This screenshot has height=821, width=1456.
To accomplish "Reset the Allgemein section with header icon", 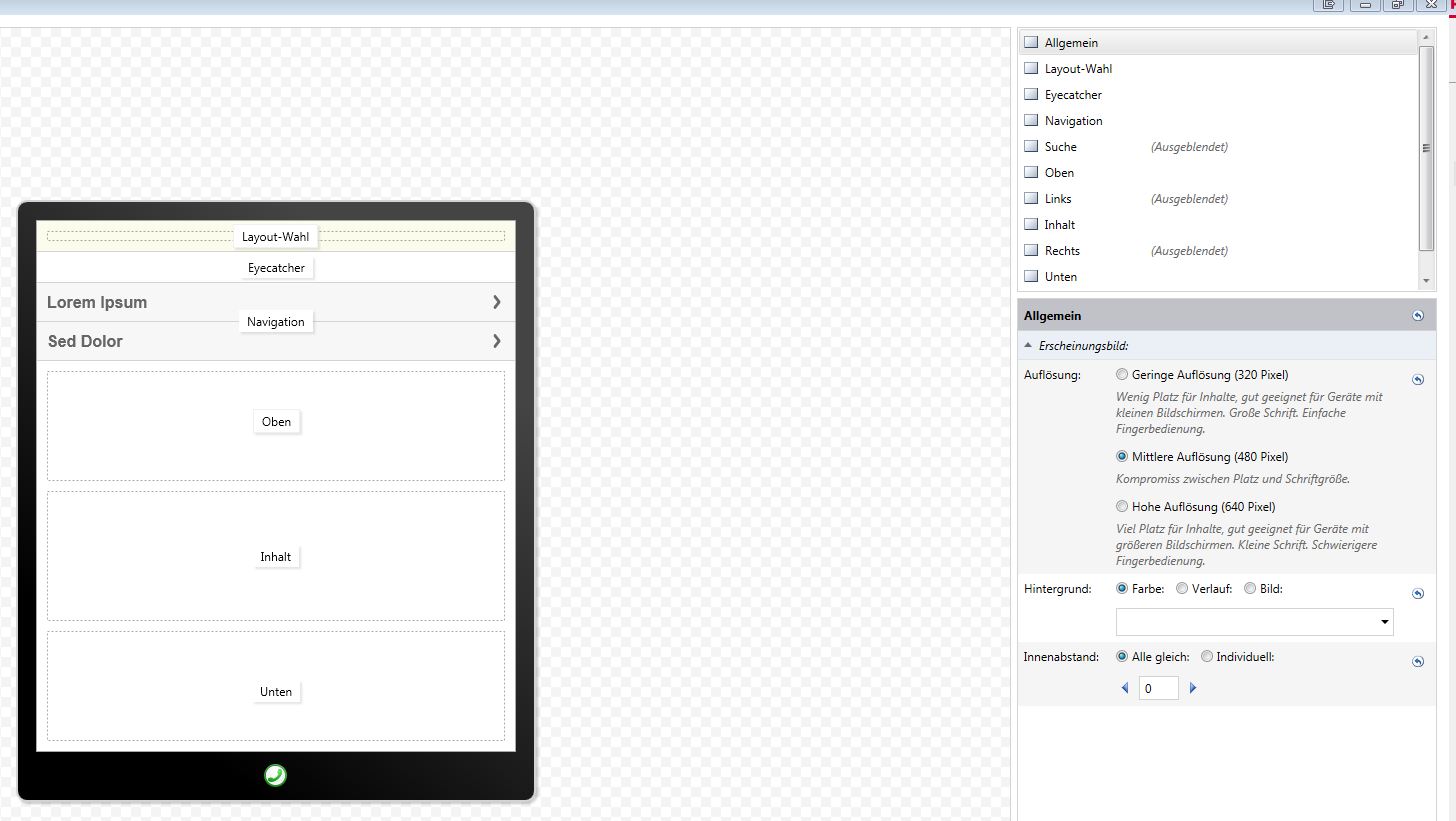I will (x=1417, y=316).
